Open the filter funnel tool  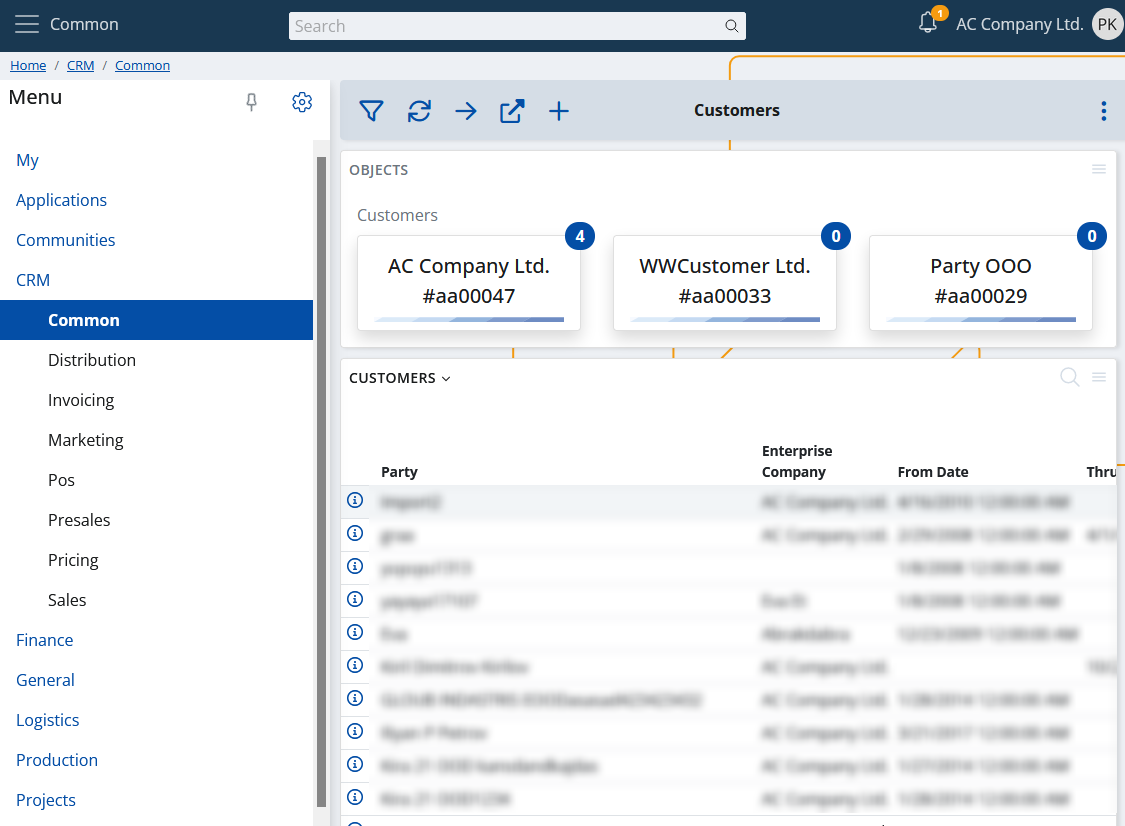pos(371,111)
